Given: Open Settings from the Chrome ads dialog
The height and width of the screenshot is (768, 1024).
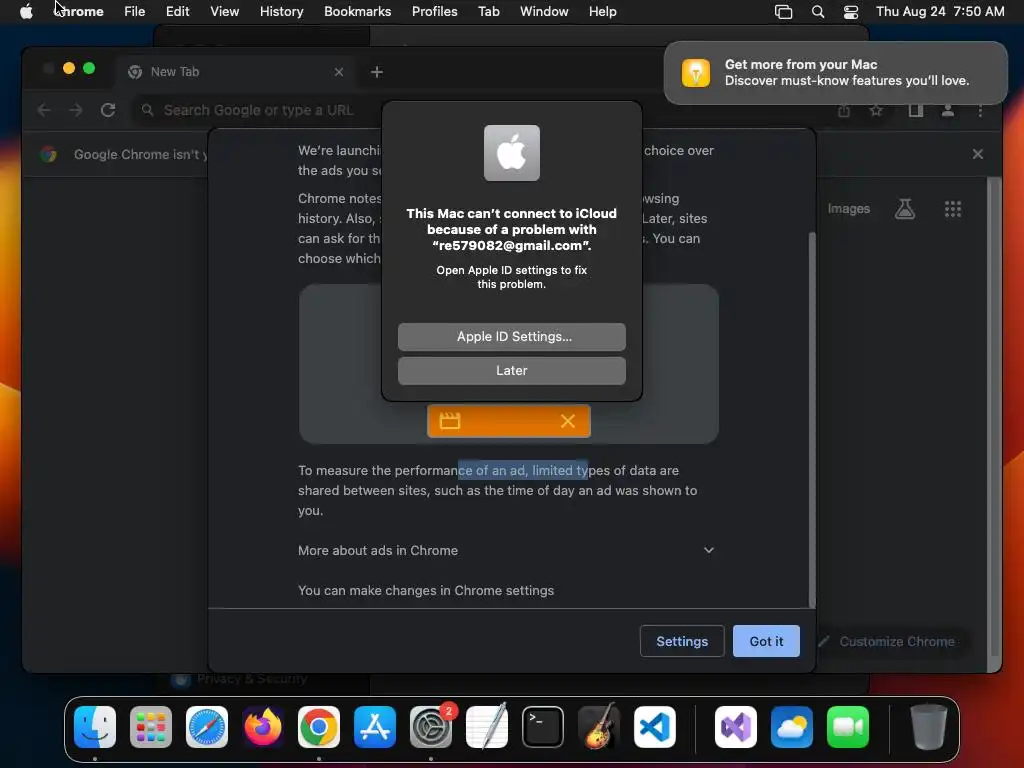Looking at the screenshot, I should 682,641.
